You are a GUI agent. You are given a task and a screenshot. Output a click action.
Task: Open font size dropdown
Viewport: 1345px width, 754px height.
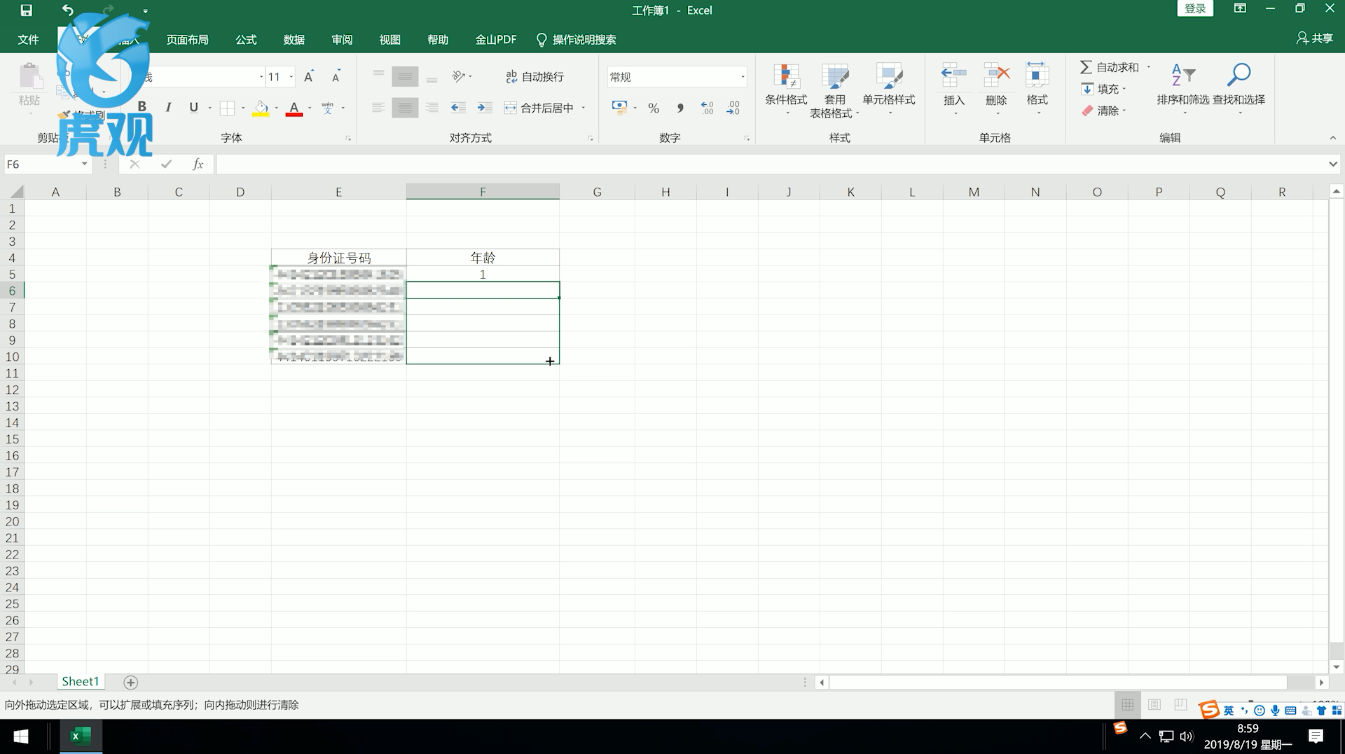coord(291,77)
